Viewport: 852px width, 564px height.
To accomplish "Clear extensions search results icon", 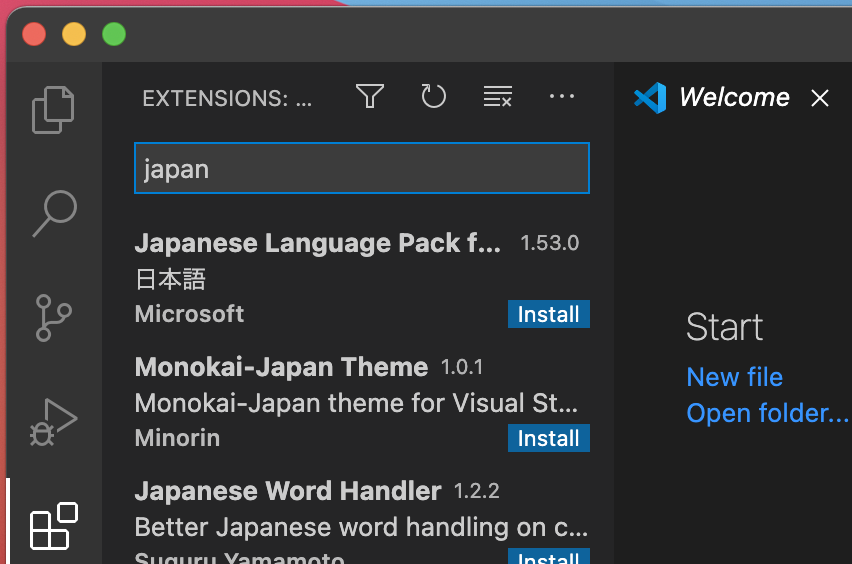I will [x=498, y=97].
